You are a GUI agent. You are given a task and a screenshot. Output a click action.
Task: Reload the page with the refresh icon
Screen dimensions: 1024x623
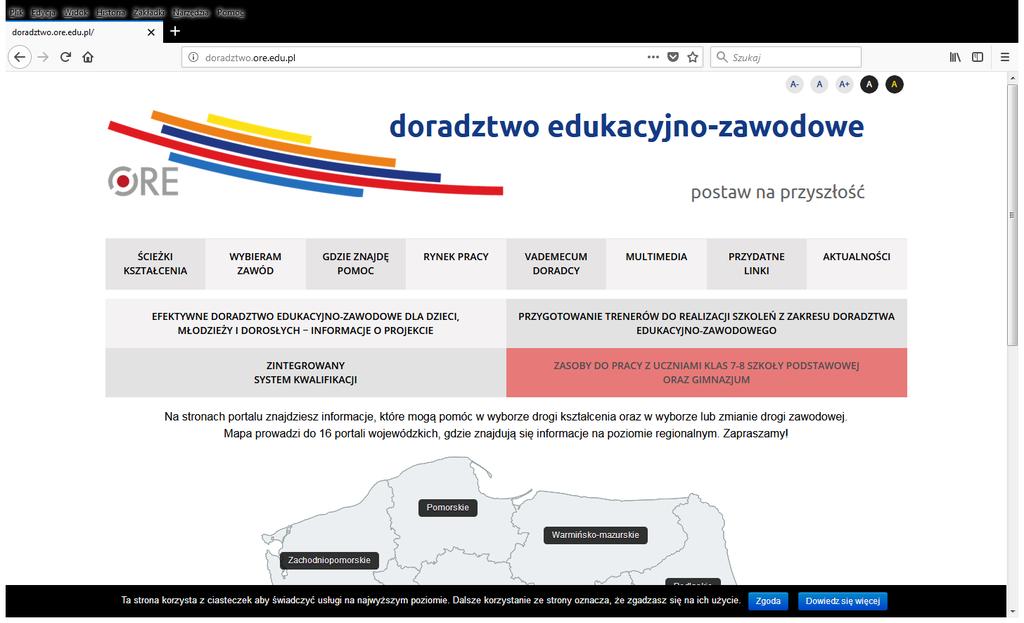[65, 57]
